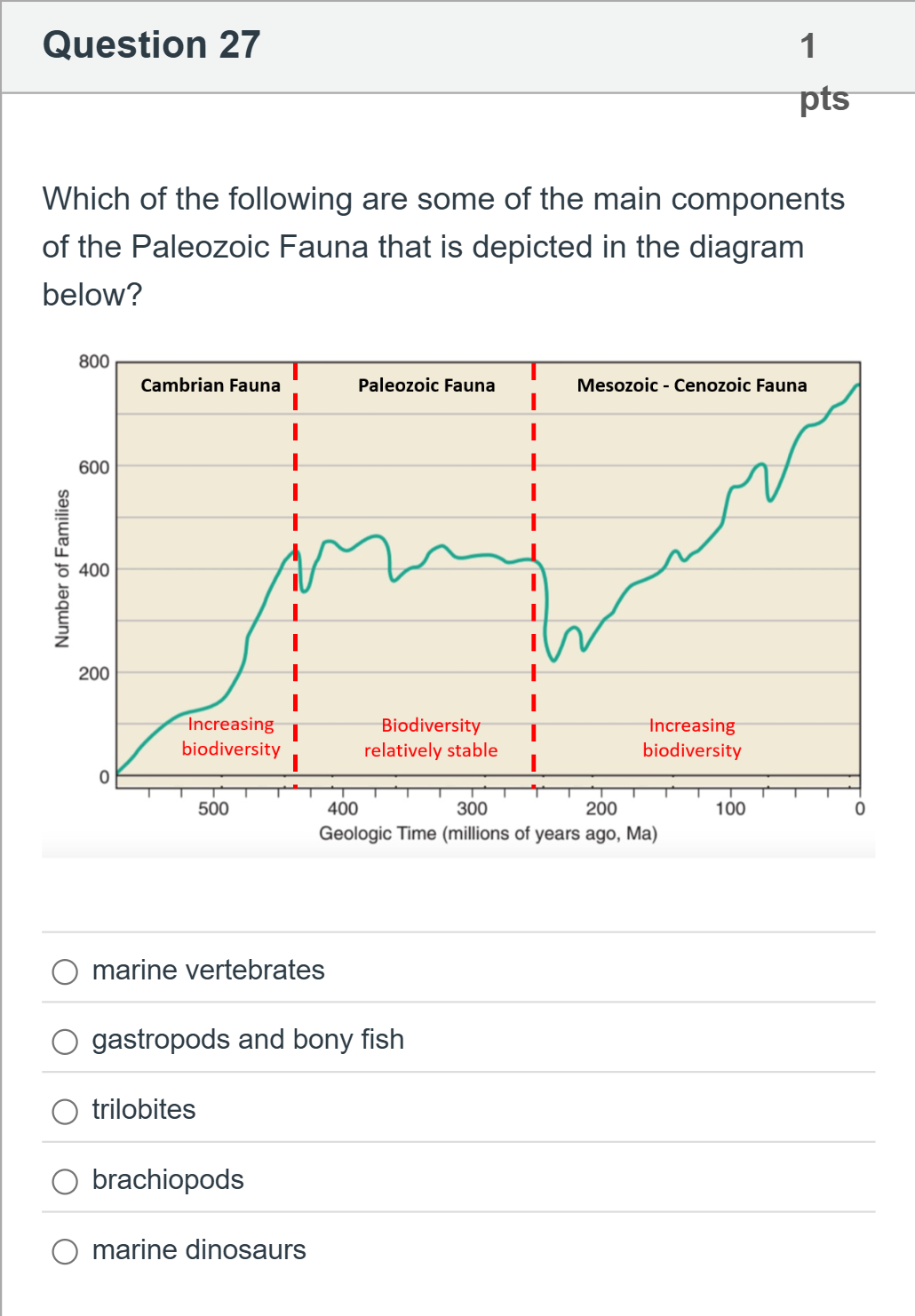Click the 'gastropods and bony fish' answer text

[x=248, y=1040]
